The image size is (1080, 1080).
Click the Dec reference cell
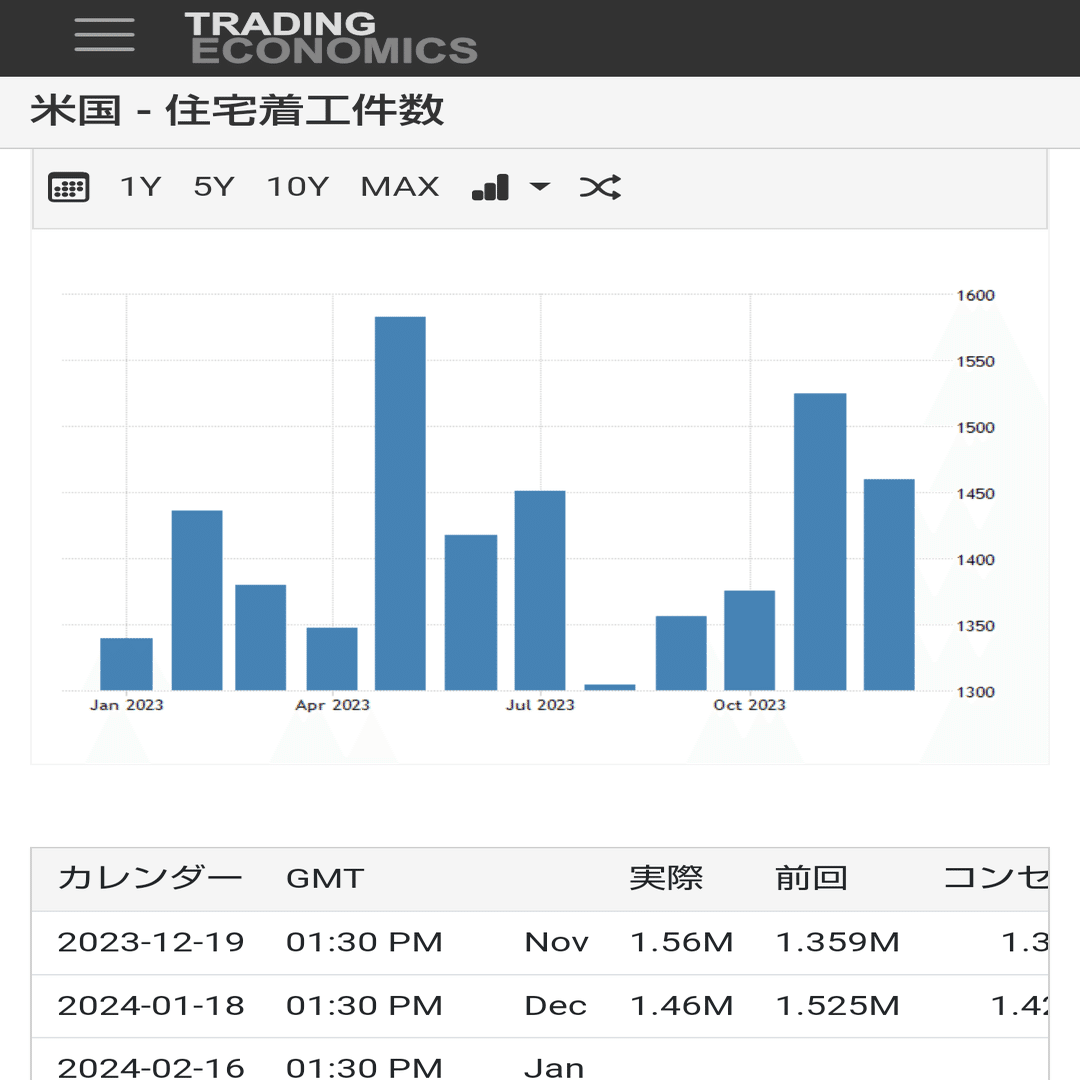[x=555, y=1006]
